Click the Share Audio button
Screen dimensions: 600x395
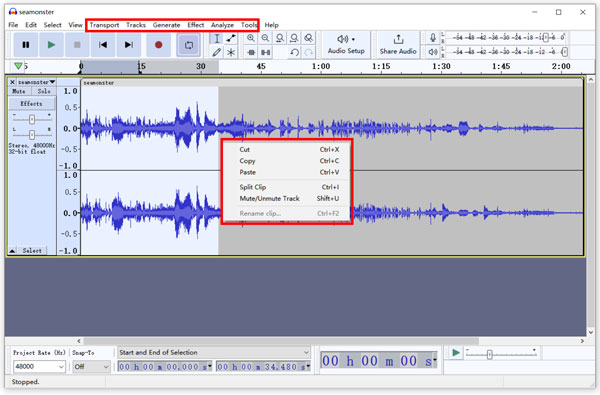[x=398, y=45]
